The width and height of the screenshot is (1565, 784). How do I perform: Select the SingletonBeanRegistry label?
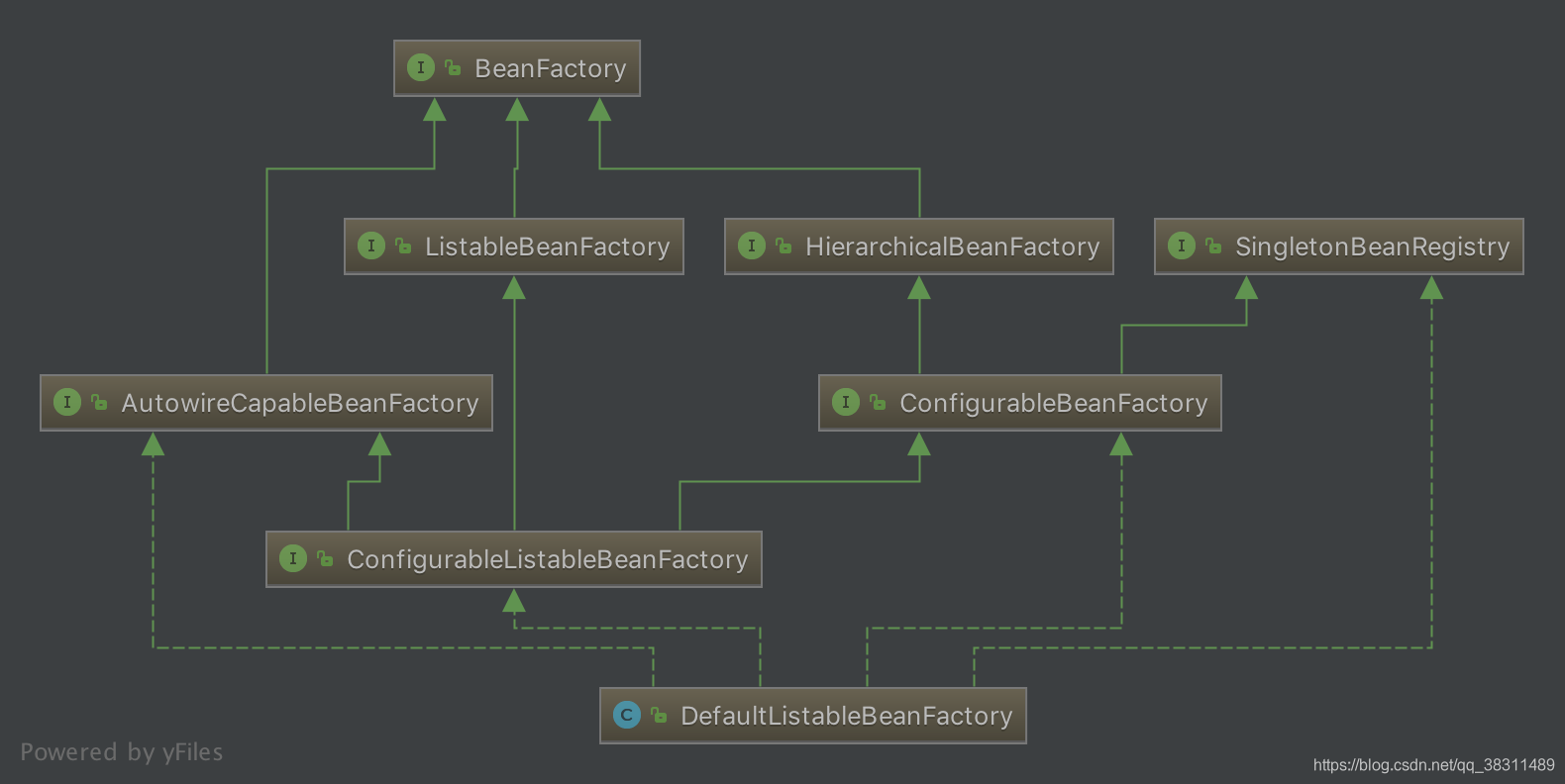point(1373,246)
